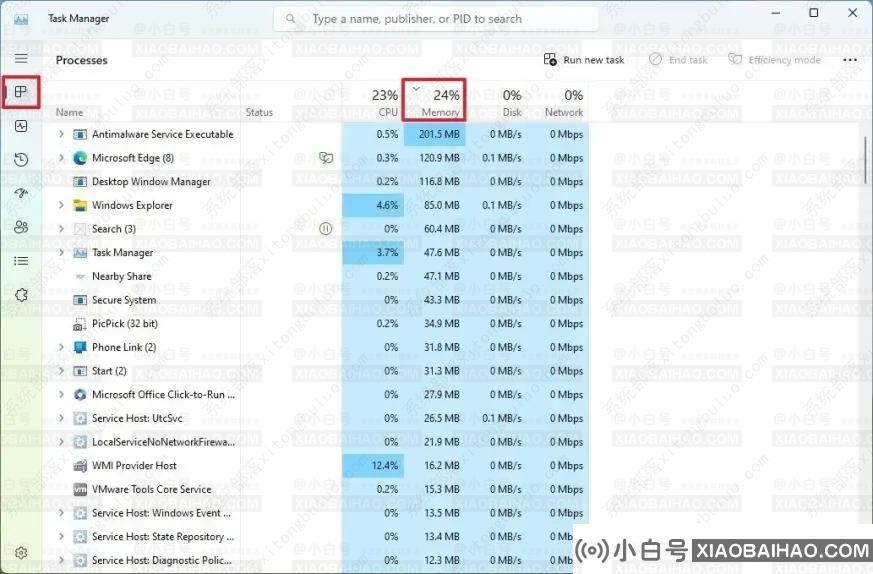This screenshot has height=574, width=873.
Task: Click the VMware Tools Core Service icon
Action: (80, 489)
